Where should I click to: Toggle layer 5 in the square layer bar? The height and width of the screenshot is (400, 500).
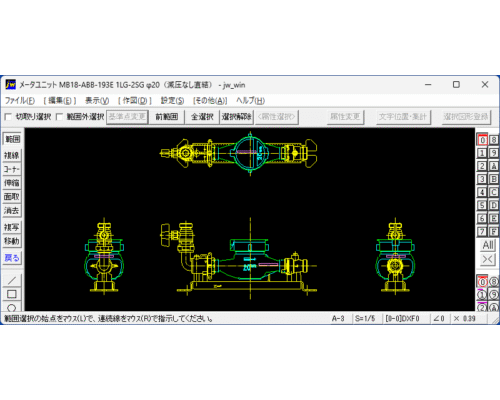coord(482,205)
